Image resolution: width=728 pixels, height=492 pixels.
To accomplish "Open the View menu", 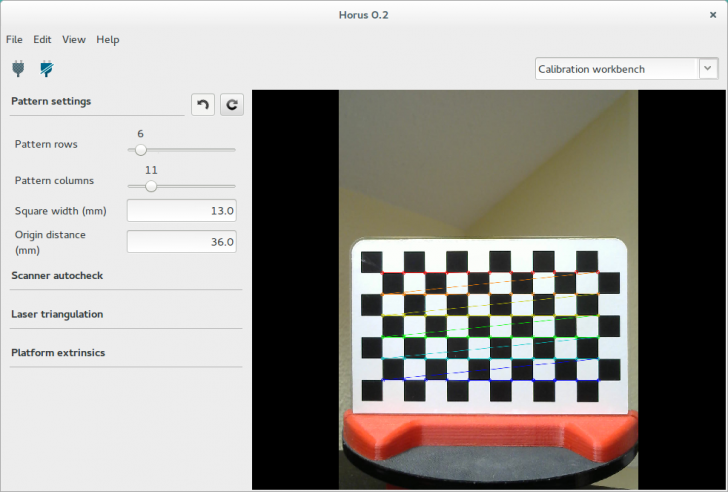I will (74, 39).
